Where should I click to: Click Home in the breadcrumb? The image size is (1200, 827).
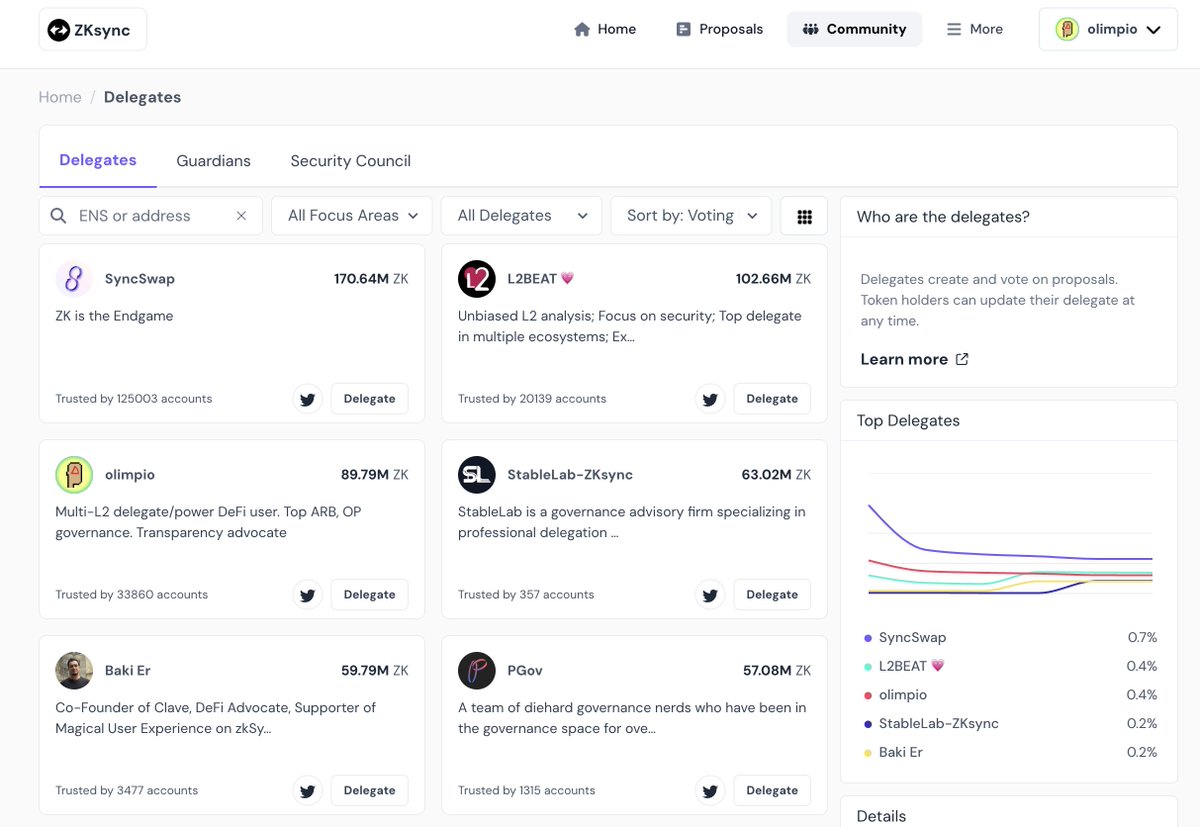coord(60,97)
